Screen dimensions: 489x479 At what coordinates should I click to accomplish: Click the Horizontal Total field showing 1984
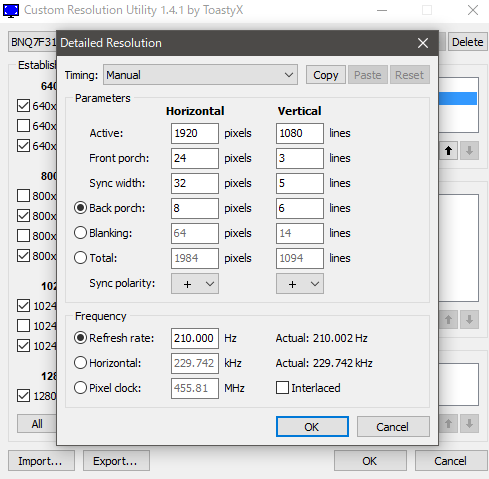(195, 258)
